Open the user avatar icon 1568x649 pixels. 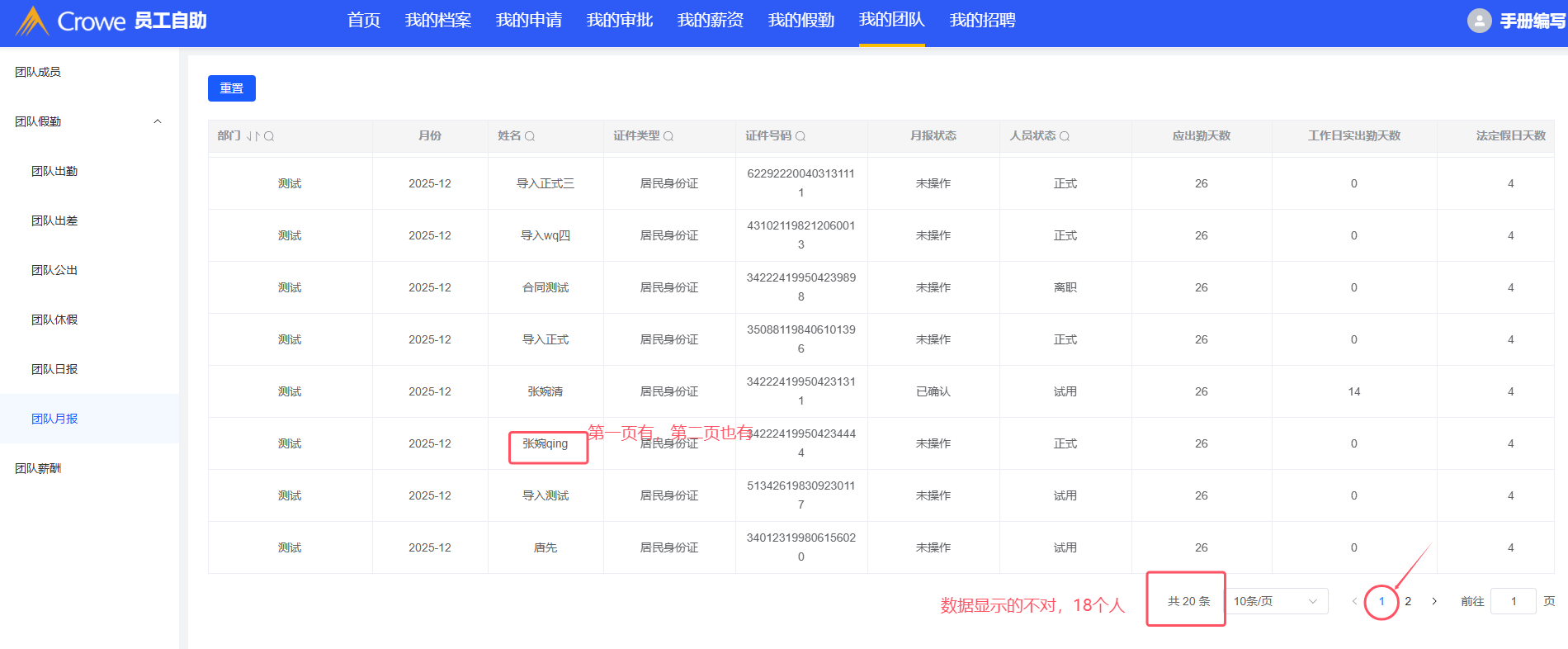(1479, 21)
